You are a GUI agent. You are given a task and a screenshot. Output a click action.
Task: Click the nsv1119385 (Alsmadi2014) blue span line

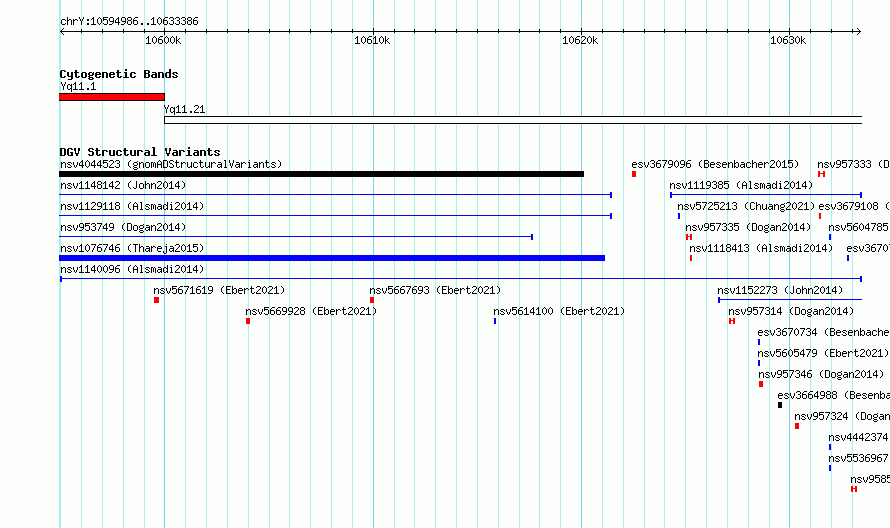[766, 195]
